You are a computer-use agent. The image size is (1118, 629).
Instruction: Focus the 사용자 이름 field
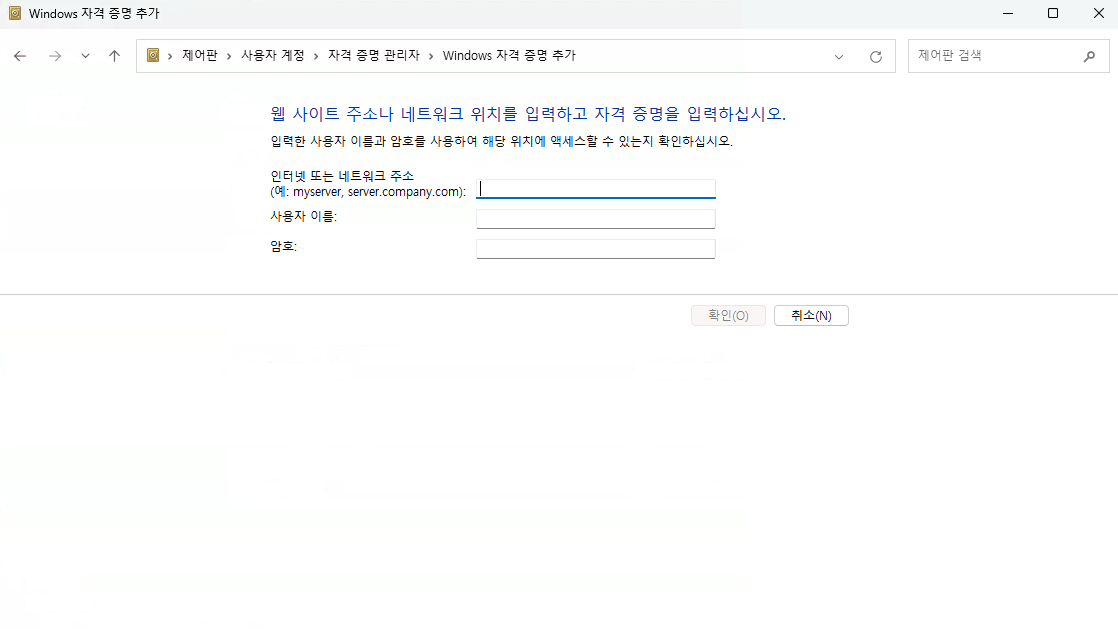tap(595, 219)
